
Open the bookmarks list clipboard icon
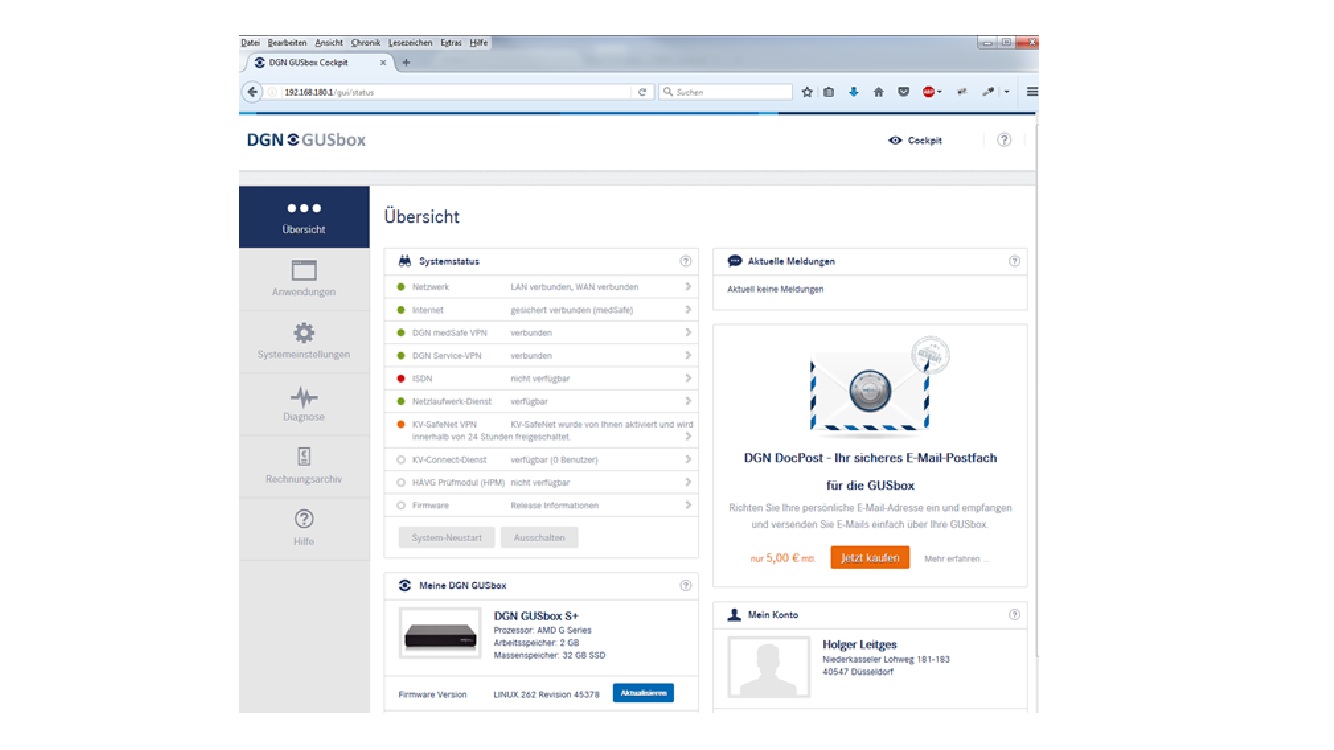click(829, 92)
